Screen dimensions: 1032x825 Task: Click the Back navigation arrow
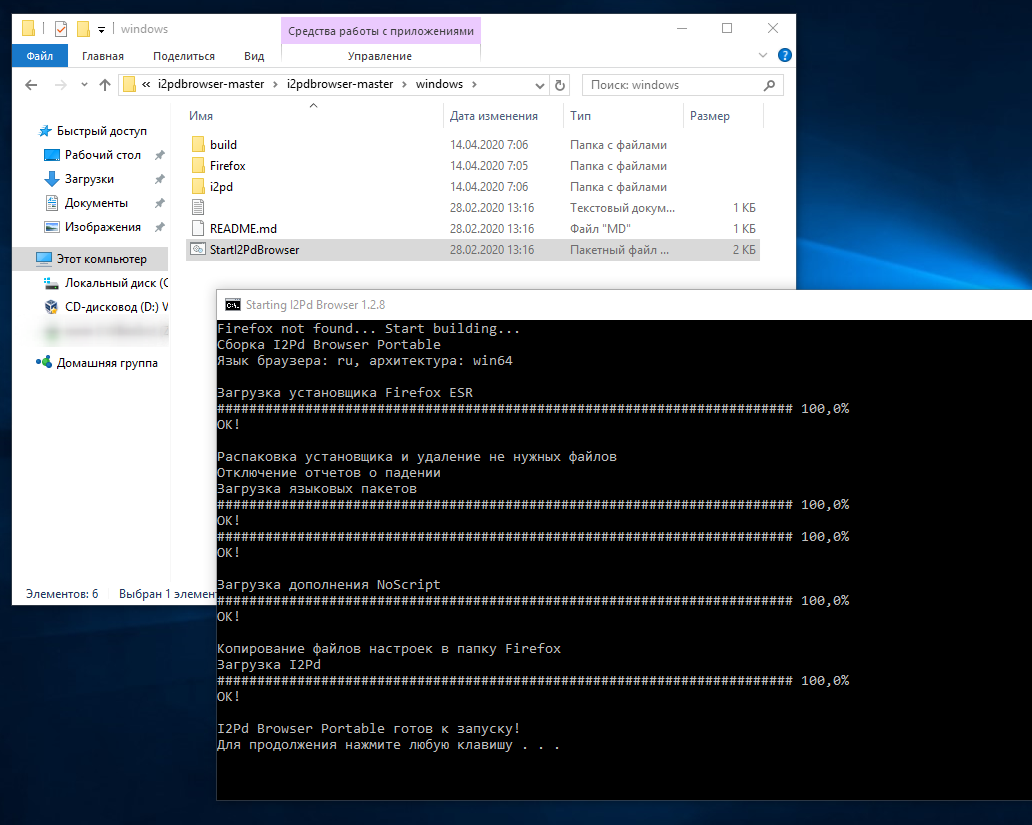31,85
